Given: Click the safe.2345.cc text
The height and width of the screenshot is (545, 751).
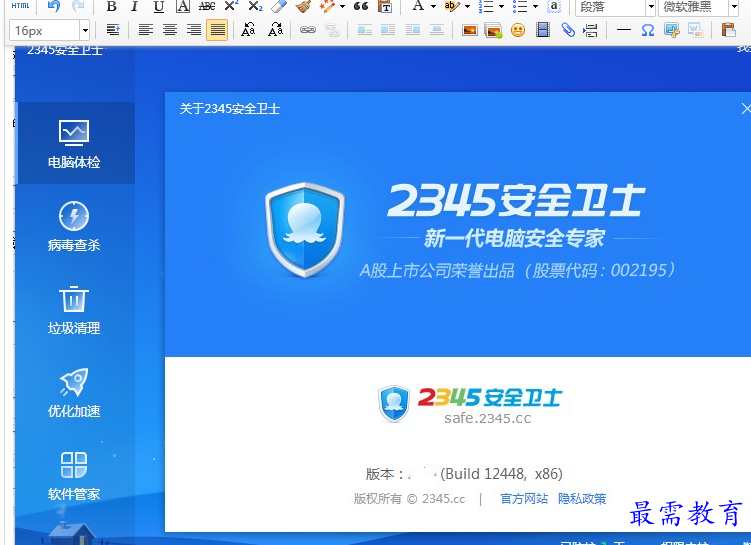Looking at the screenshot, I should click(488, 418).
